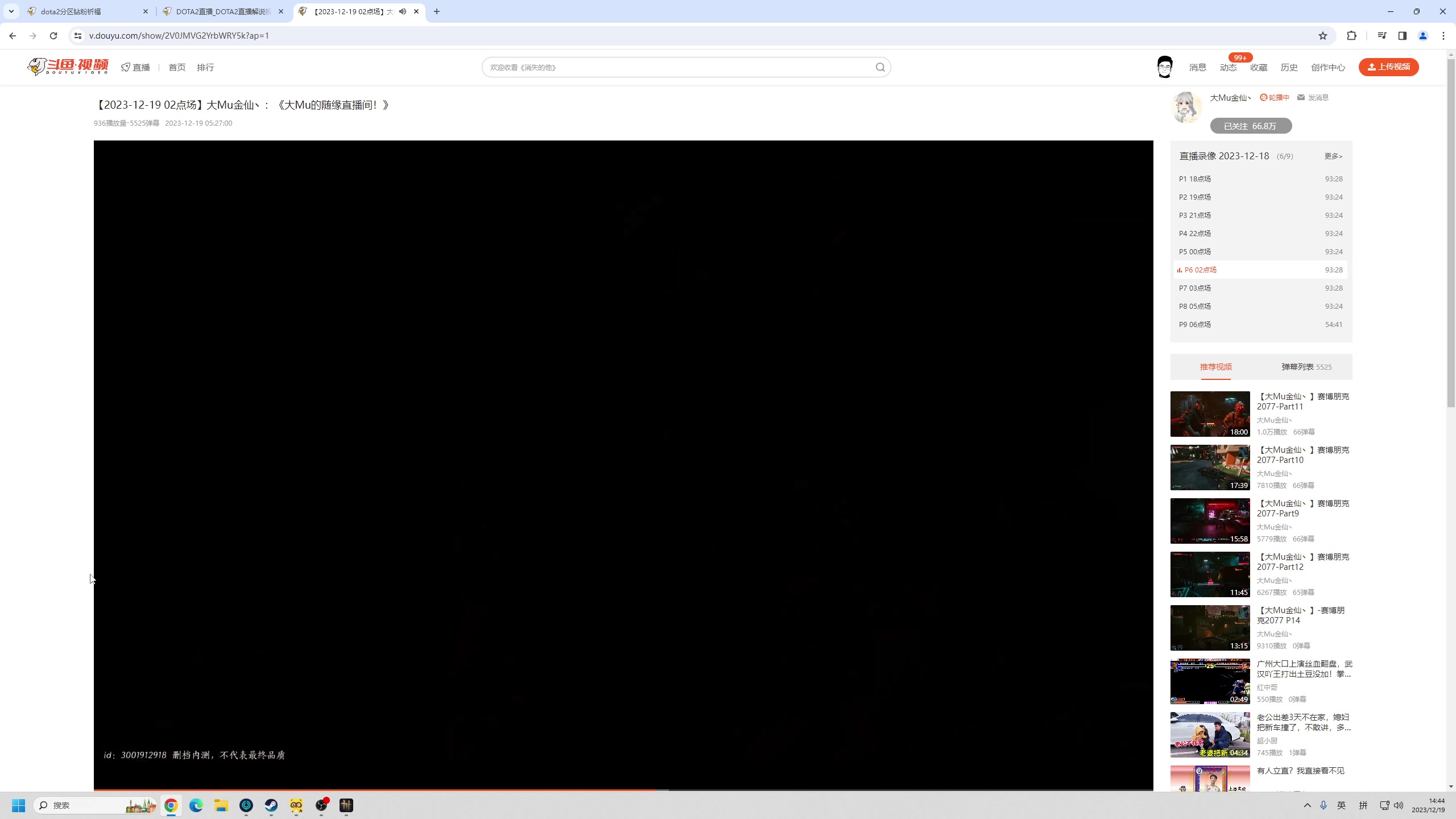Click the 上传视频 upload button
The width and height of the screenshot is (1456, 819).
1388,67
